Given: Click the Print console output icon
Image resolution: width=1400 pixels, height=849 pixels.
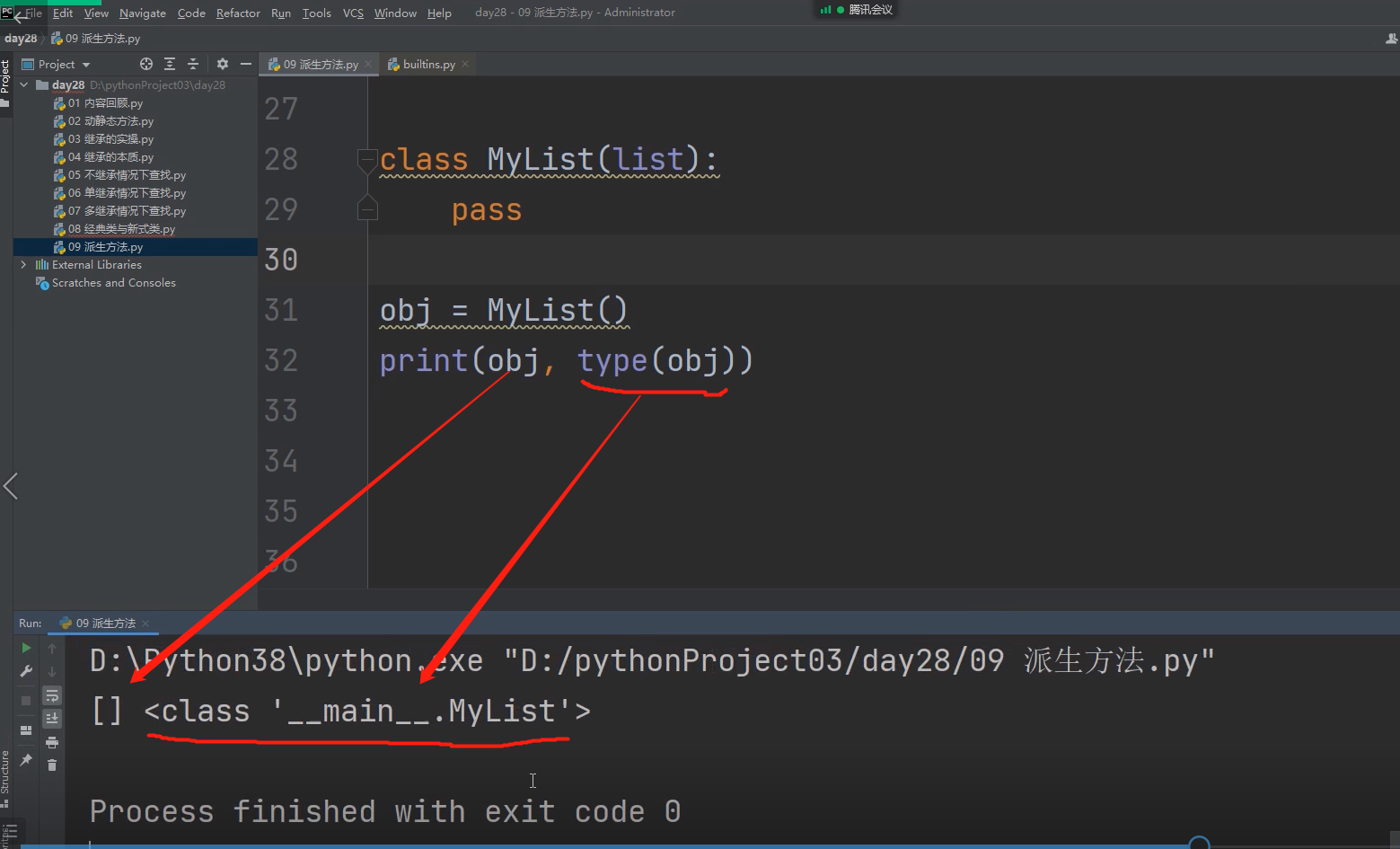Looking at the screenshot, I should (x=52, y=742).
